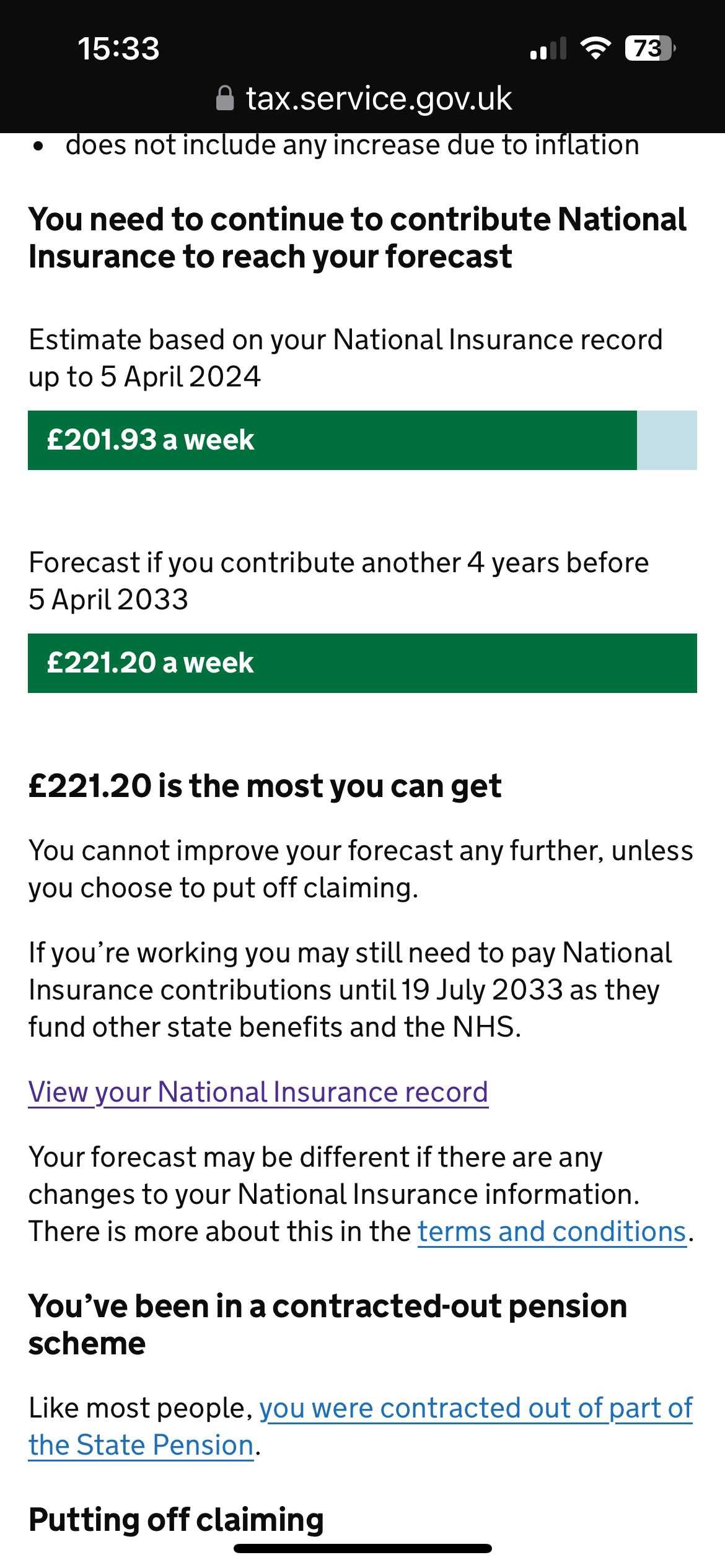
Task: Tap the £221.20 a week forecast bar
Action: click(x=362, y=663)
